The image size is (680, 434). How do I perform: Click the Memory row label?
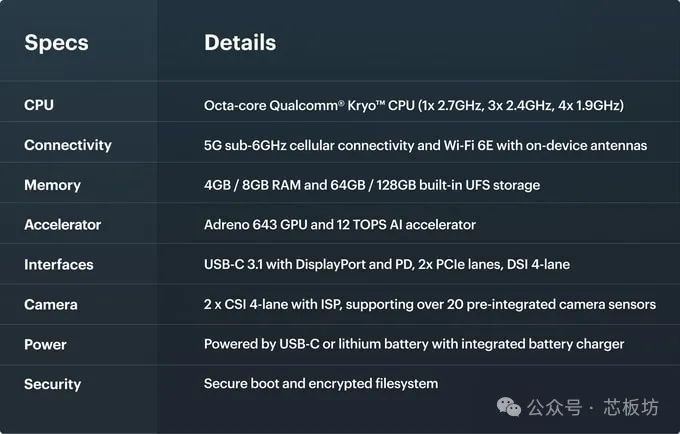coord(52,185)
